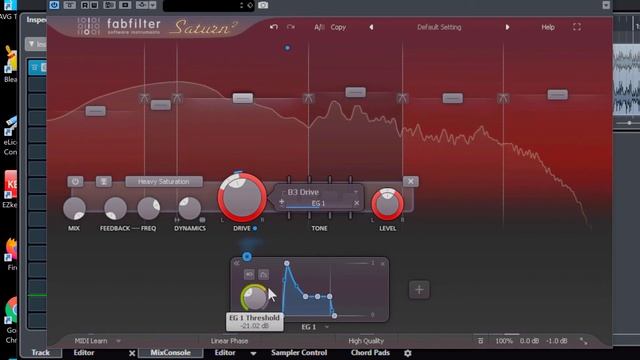Click the Mix knob
This screenshot has height=360, width=640.
74,208
